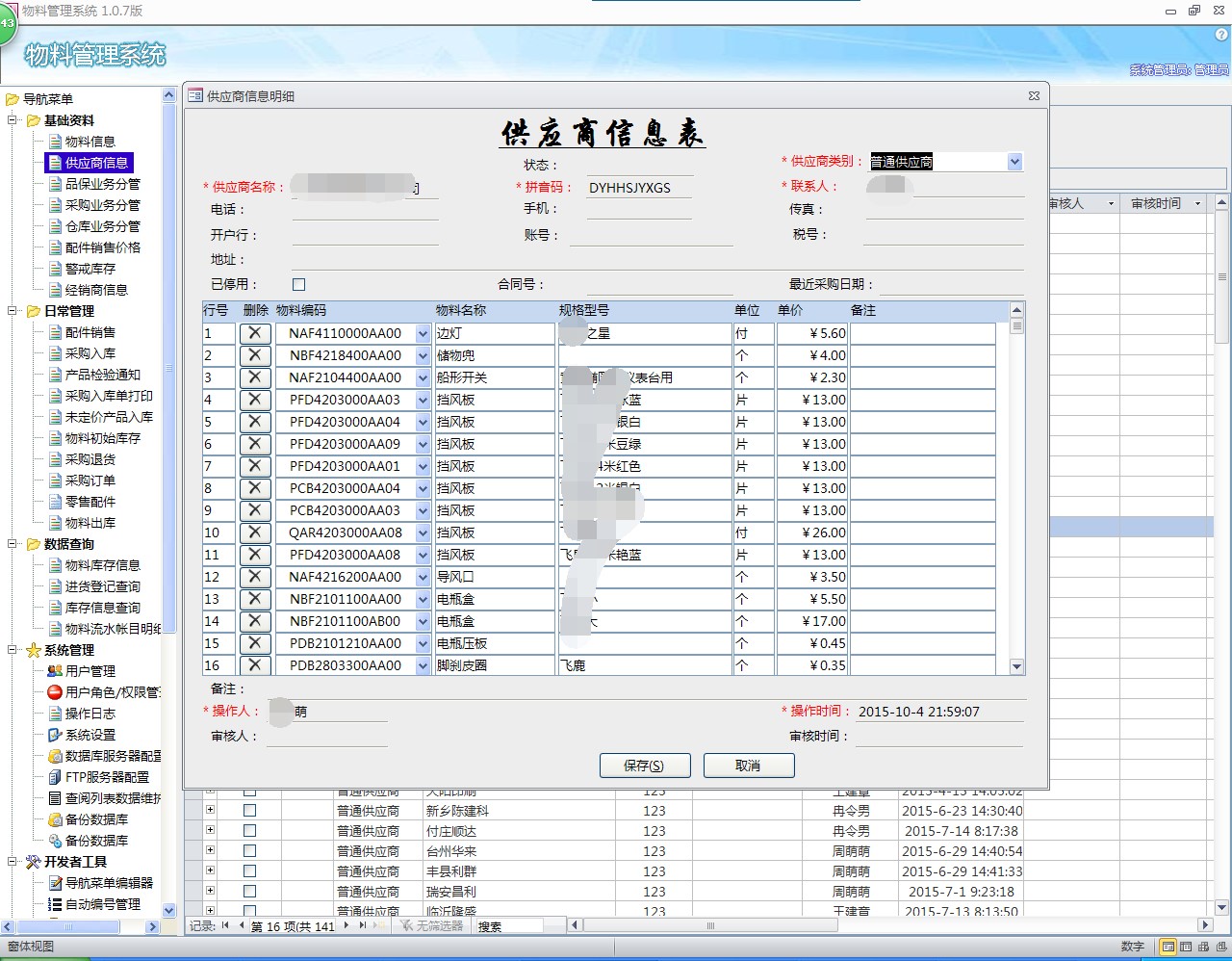
Task: Click the 操作日志 document icon
Action: click(55, 714)
